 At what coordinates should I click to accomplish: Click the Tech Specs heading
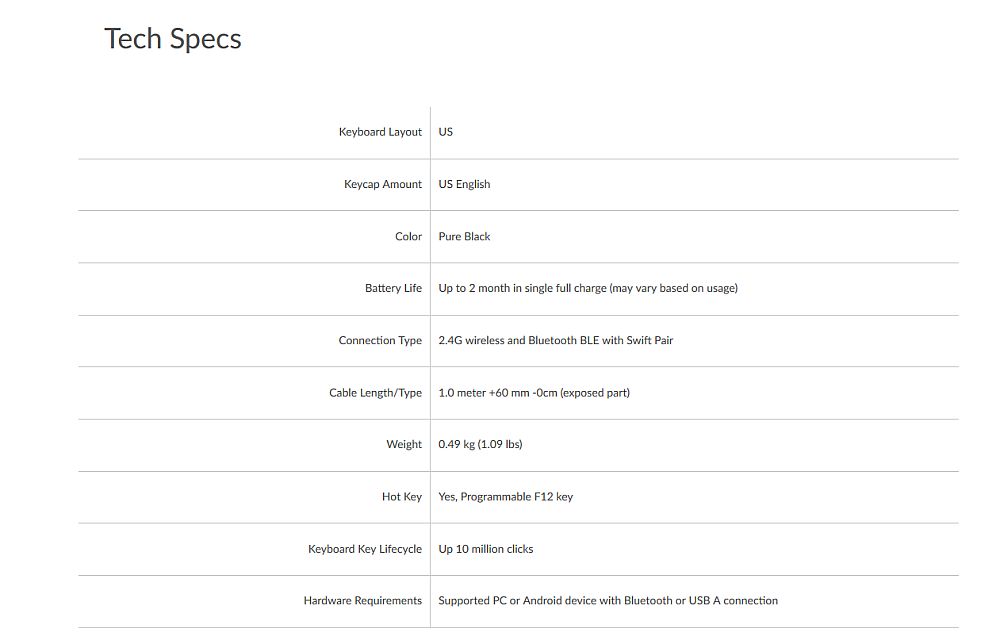coord(173,39)
